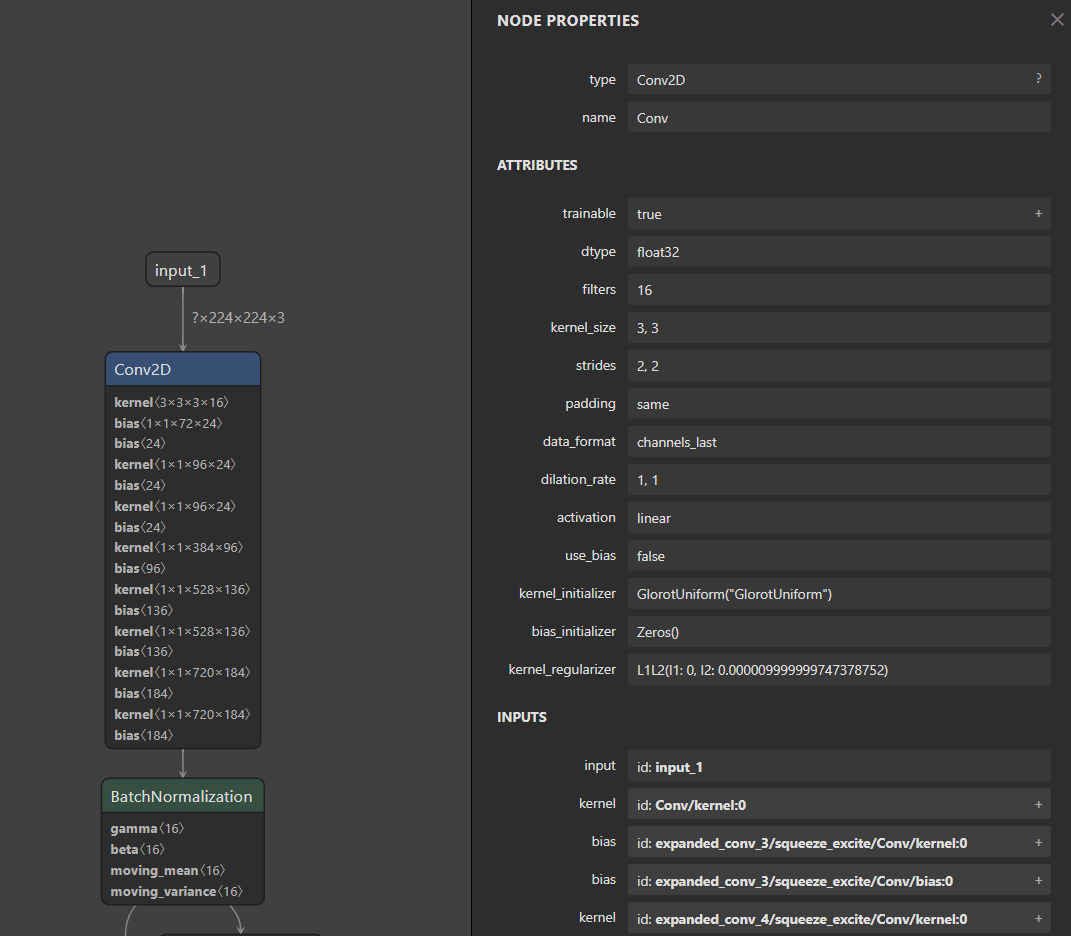Open documentation for the Conv2D type

tap(1037, 78)
